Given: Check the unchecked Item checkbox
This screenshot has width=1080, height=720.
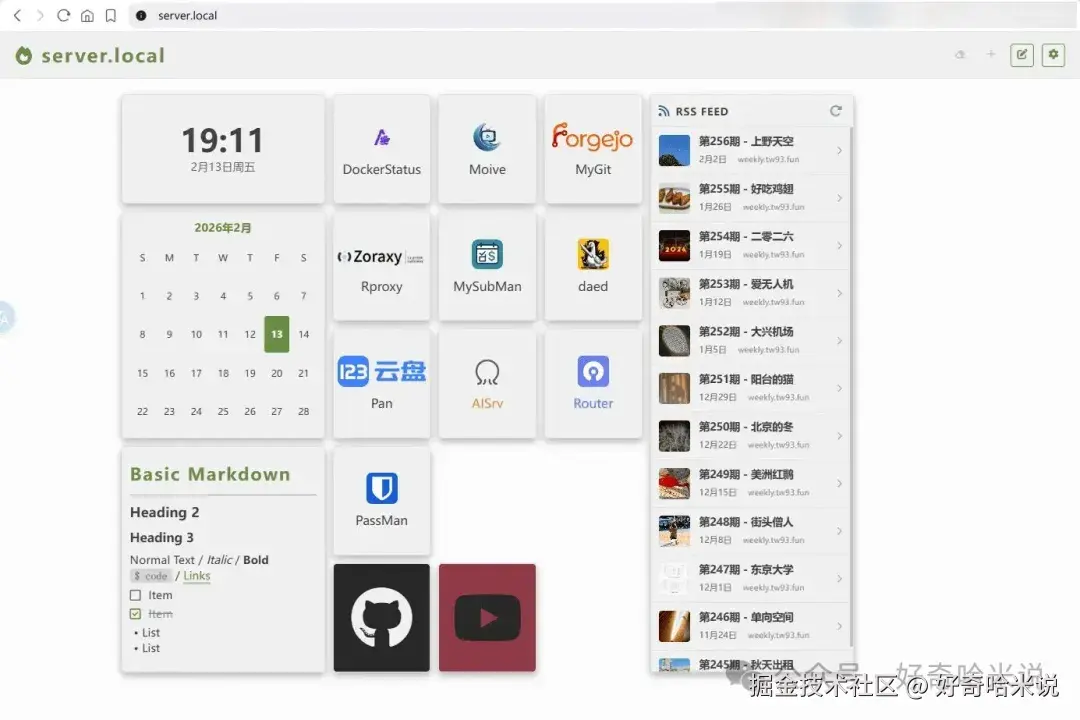Looking at the screenshot, I should pos(136,595).
